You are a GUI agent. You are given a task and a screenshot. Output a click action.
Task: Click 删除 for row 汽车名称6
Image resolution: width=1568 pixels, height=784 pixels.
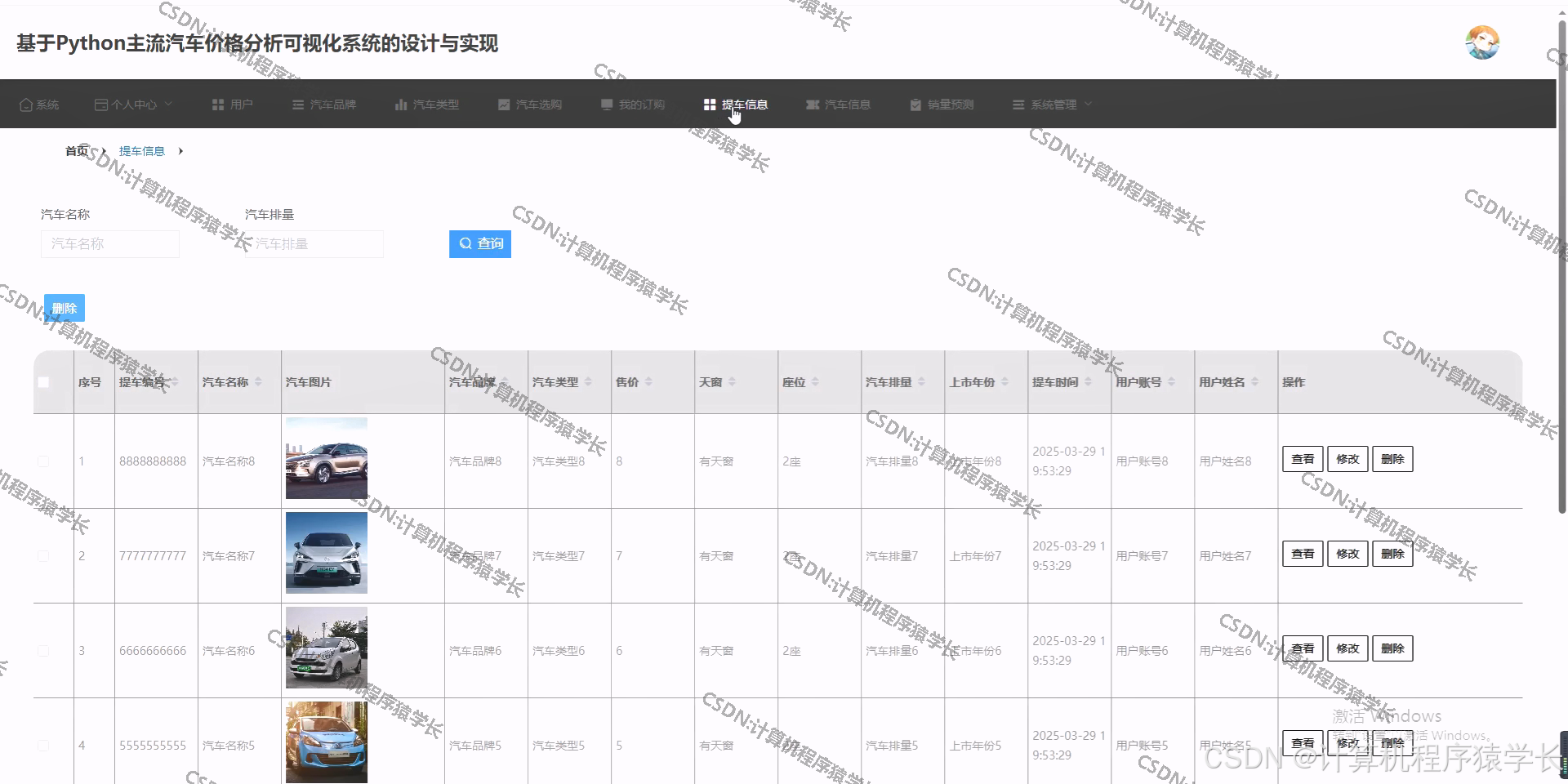point(1392,648)
